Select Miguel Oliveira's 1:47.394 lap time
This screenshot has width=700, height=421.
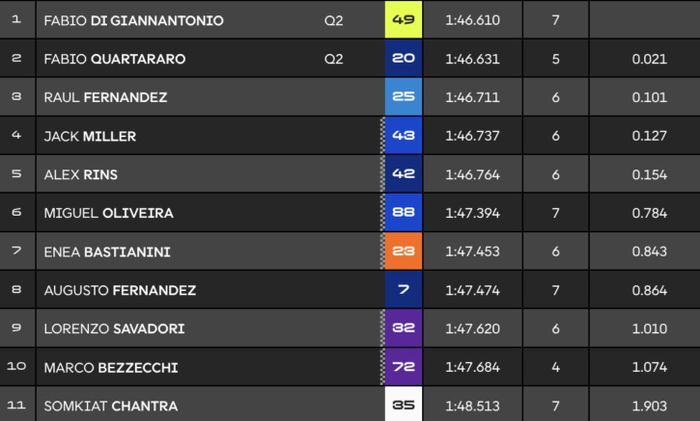[472, 213]
